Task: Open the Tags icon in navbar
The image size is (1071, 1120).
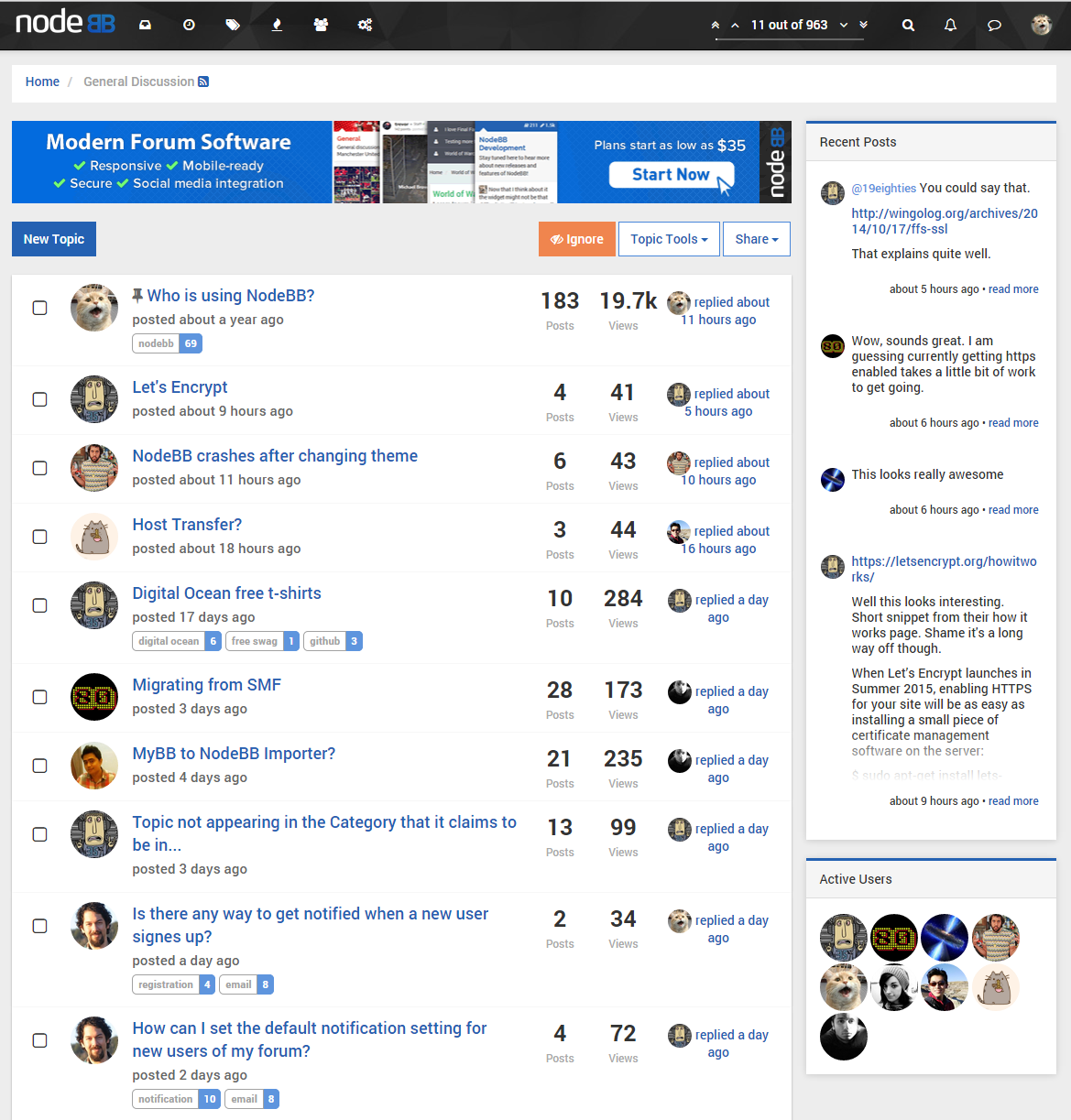Action: point(233,26)
